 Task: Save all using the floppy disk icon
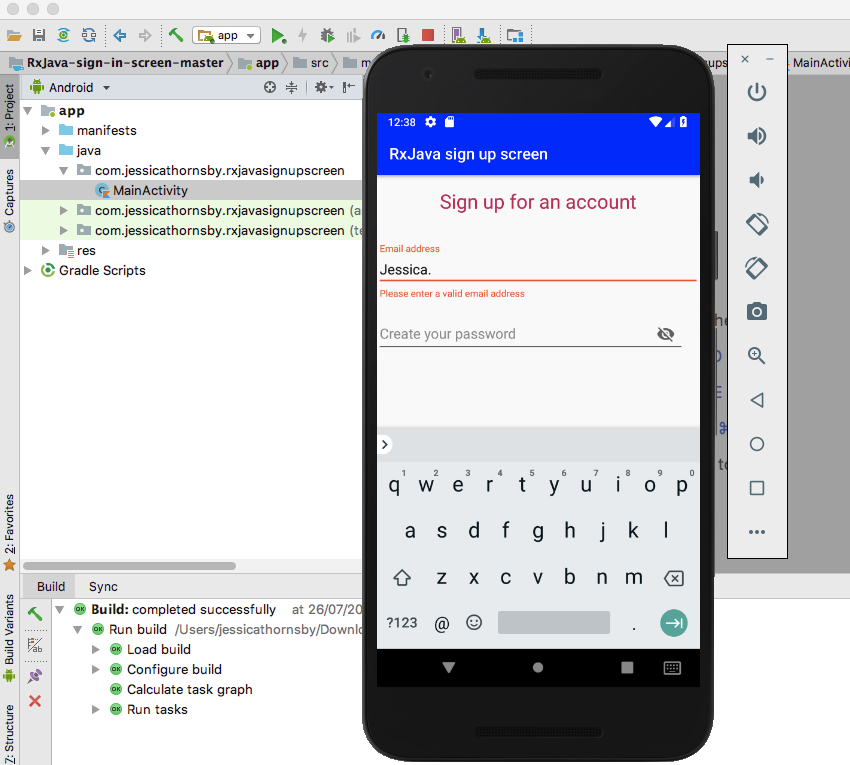tap(38, 35)
